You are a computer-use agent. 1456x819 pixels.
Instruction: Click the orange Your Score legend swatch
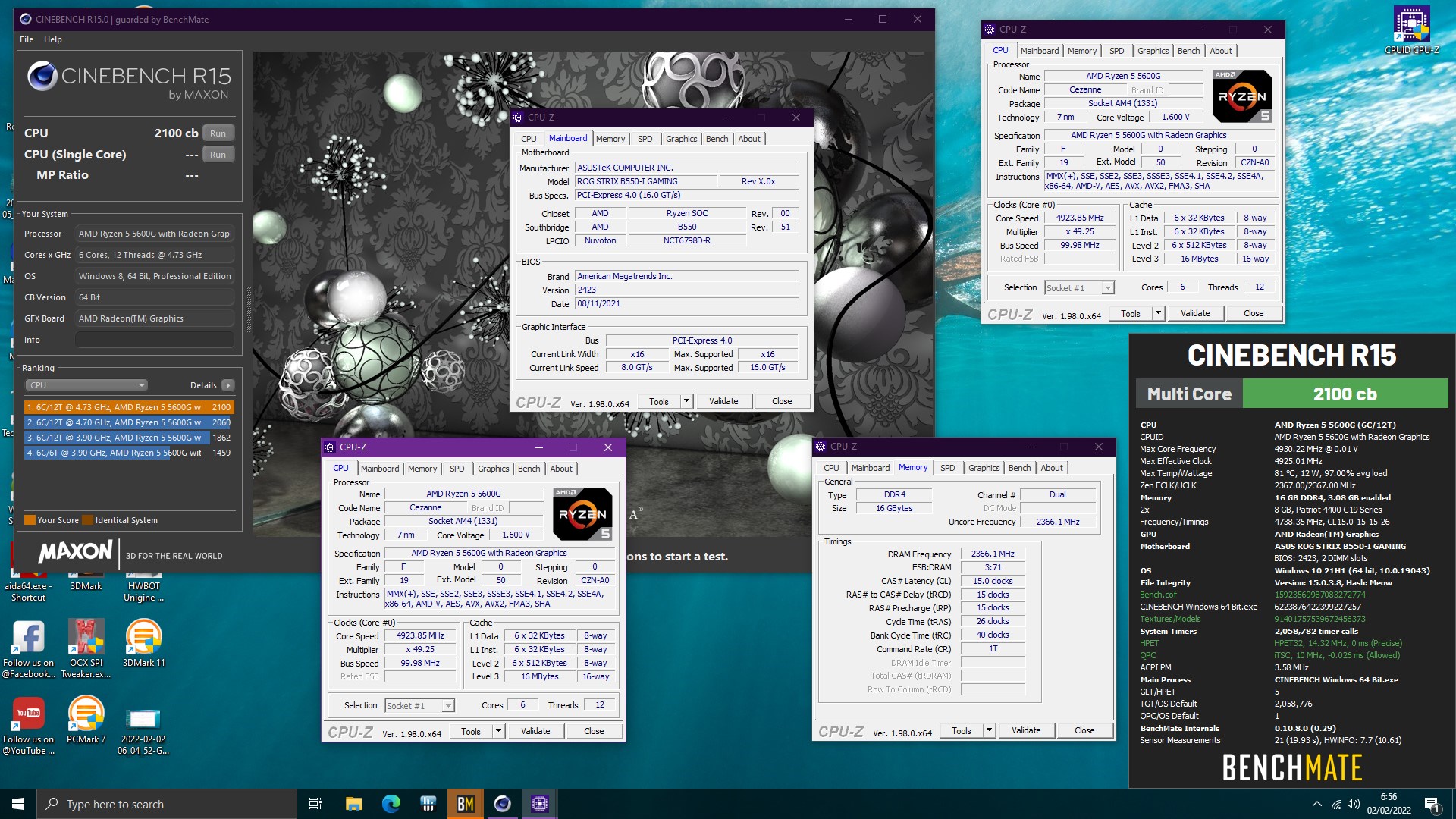pos(30,520)
